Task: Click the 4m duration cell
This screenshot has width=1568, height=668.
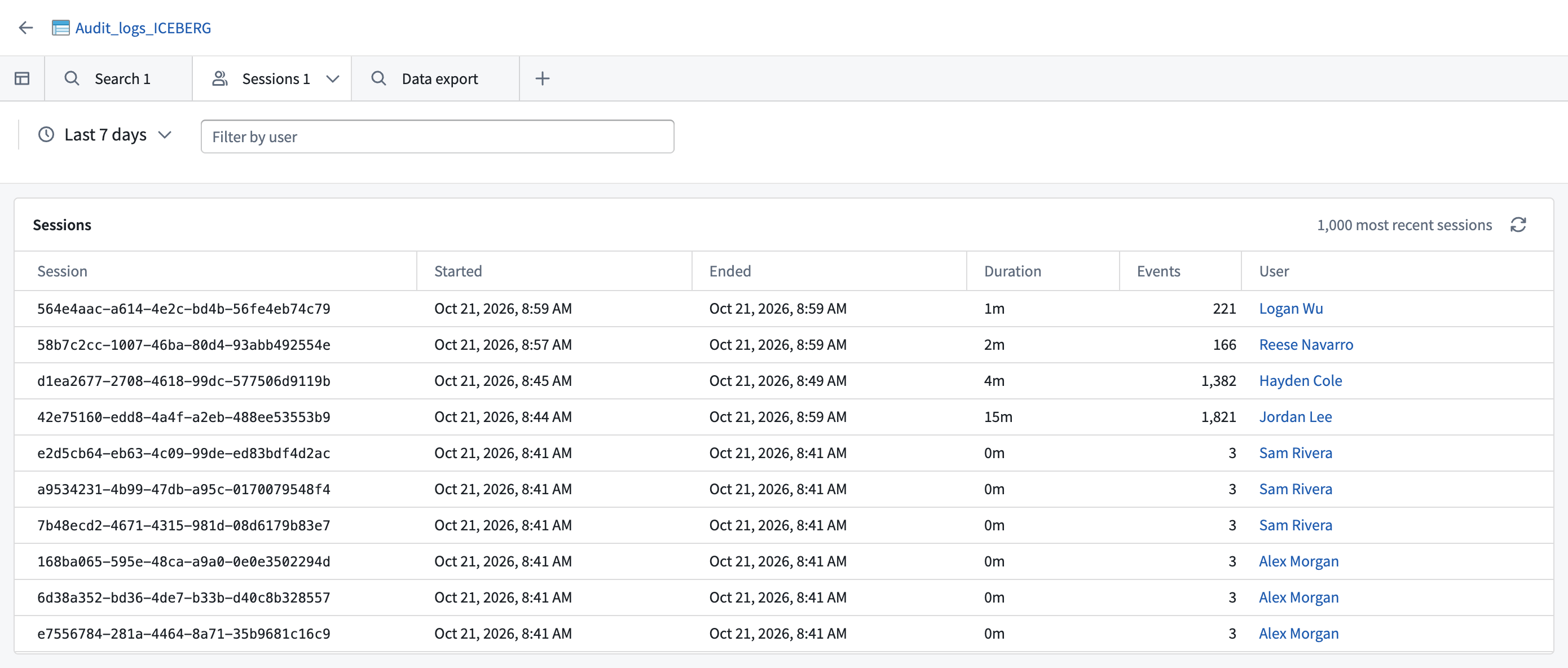Action: pos(994,381)
